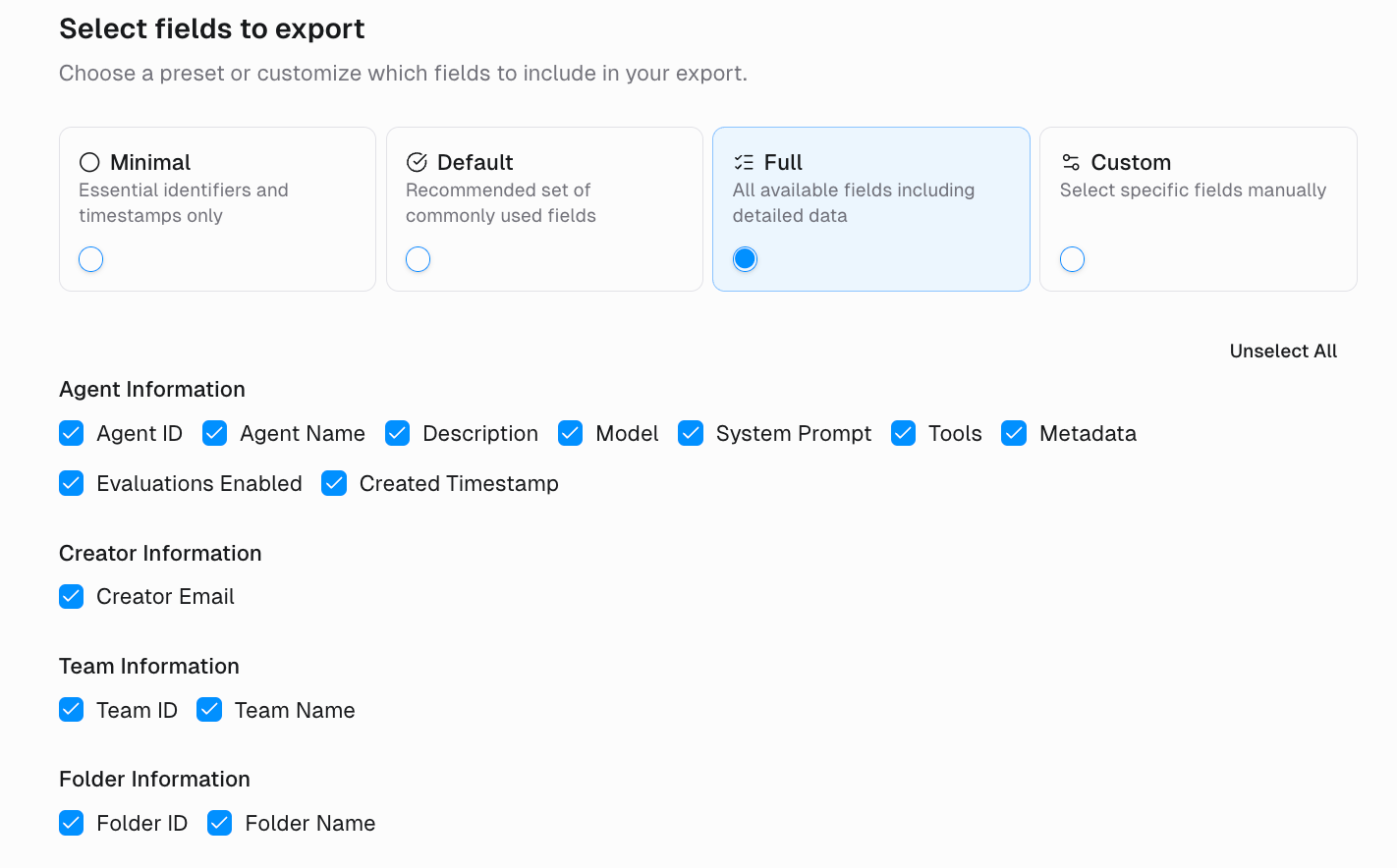Uncheck the Metadata checkbox
1397x868 pixels.
click(1014, 433)
